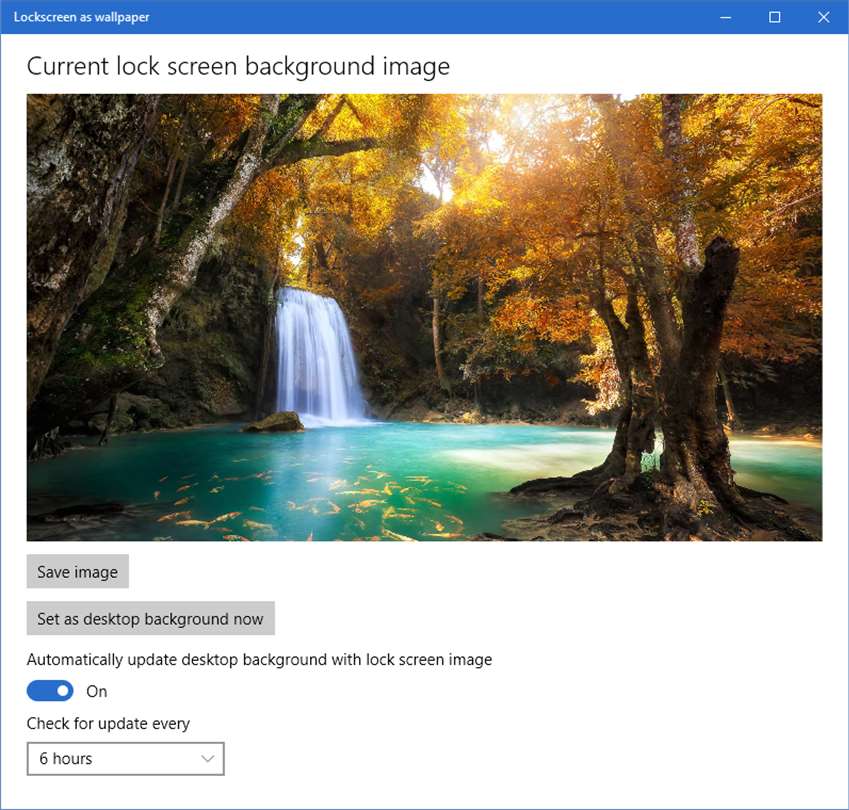Click the On label next to the switch
Image resolution: width=849 pixels, height=810 pixels.
[x=97, y=691]
